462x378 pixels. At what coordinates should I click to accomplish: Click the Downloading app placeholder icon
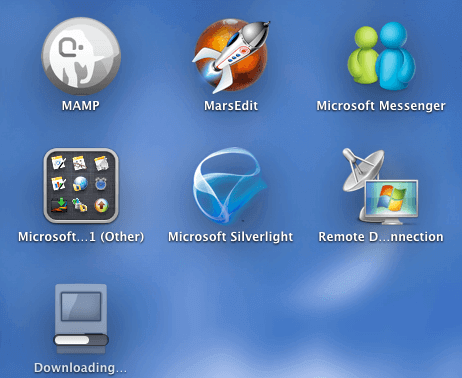pos(81,319)
